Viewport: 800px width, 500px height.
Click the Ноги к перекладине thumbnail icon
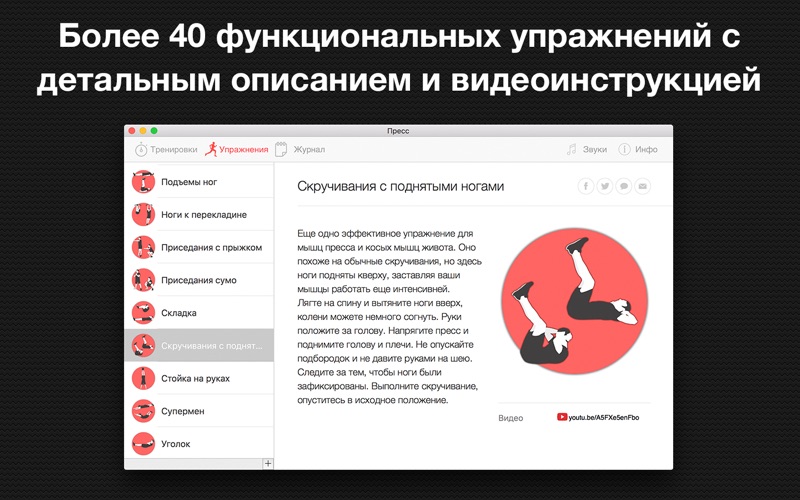[x=143, y=214]
